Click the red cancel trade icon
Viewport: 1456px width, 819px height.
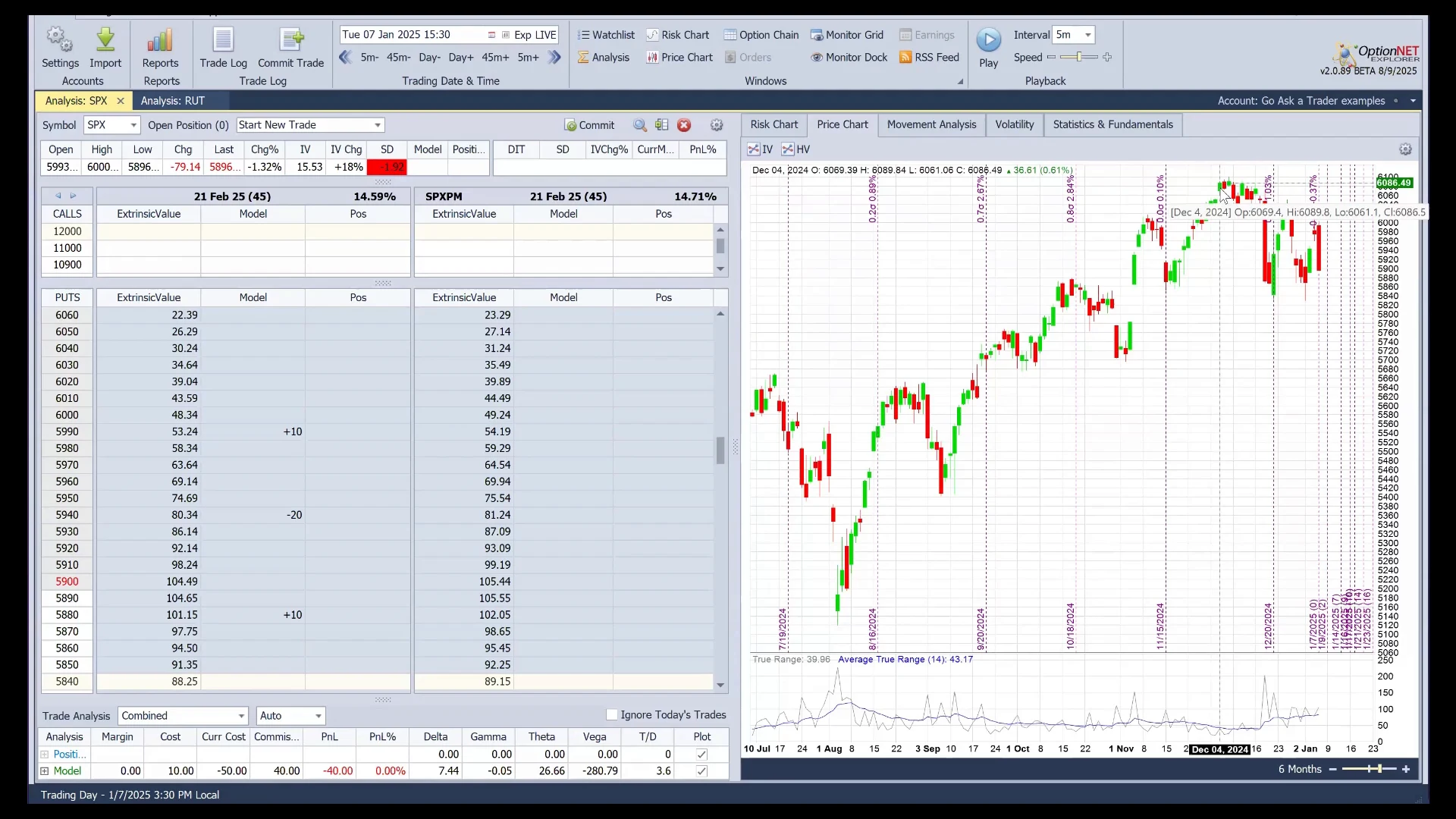pos(684,125)
